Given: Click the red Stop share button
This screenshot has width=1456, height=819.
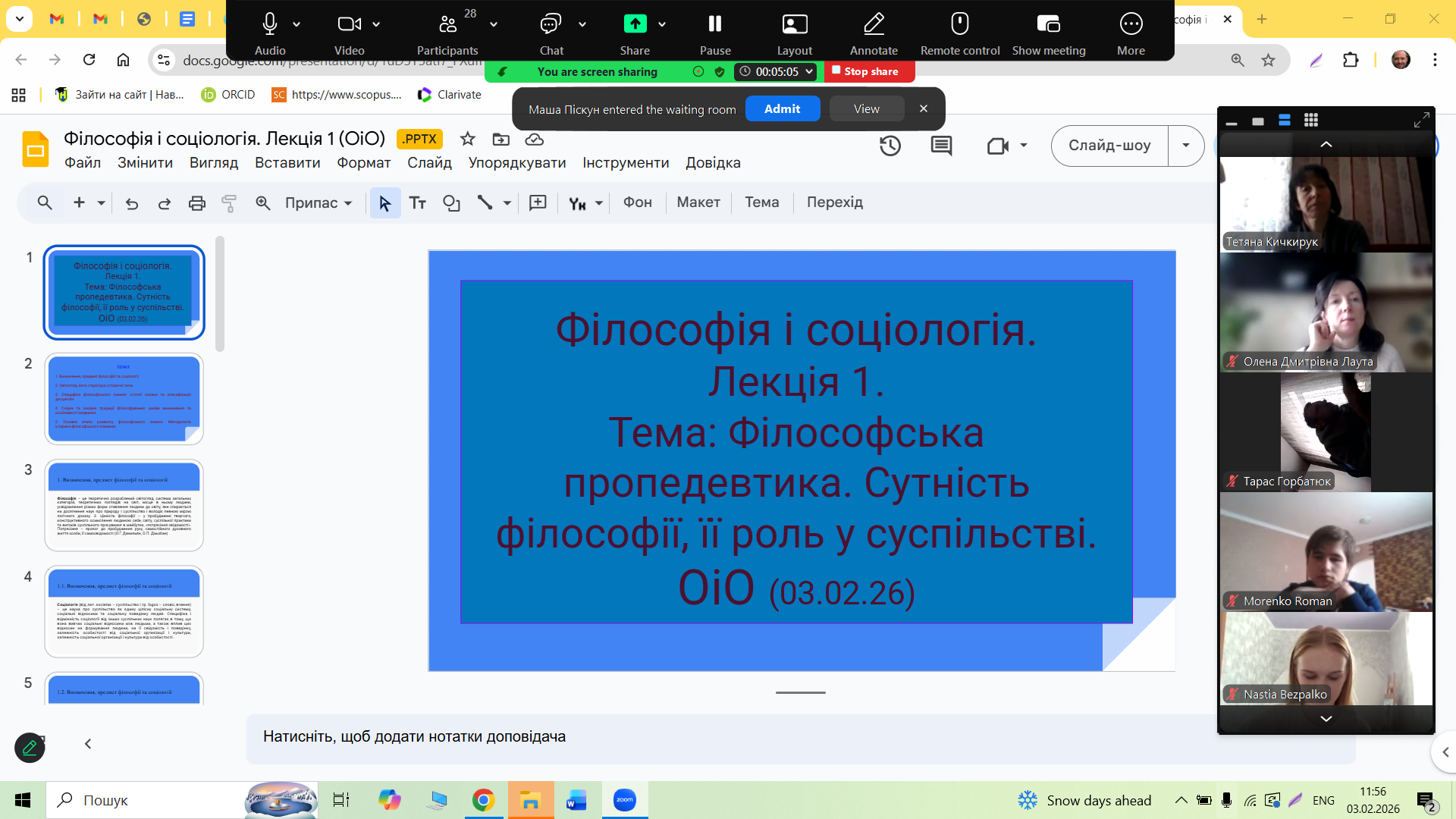Looking at the screenshot, I should pyautogui.click(x=869, y=71).
